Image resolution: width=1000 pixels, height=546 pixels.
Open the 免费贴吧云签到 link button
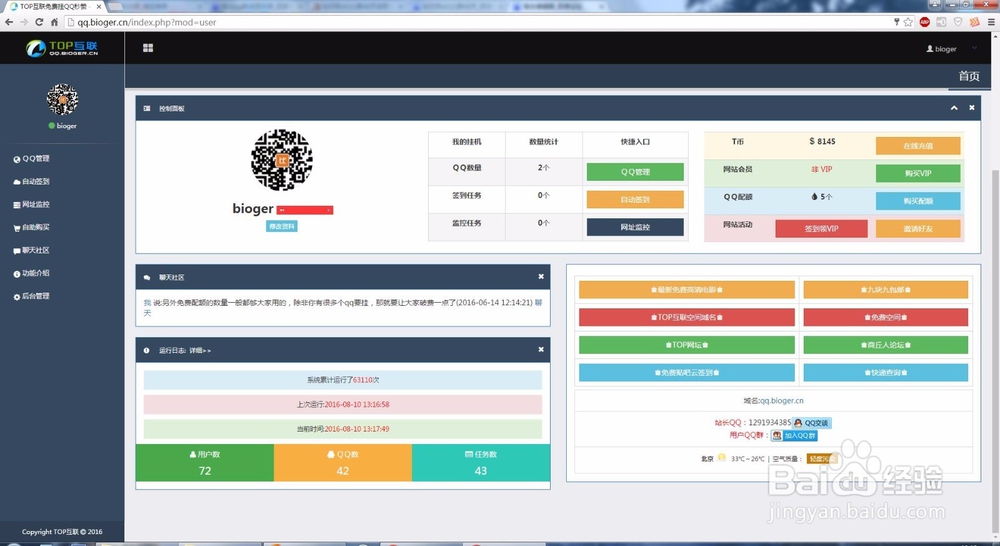click(687, 373)
